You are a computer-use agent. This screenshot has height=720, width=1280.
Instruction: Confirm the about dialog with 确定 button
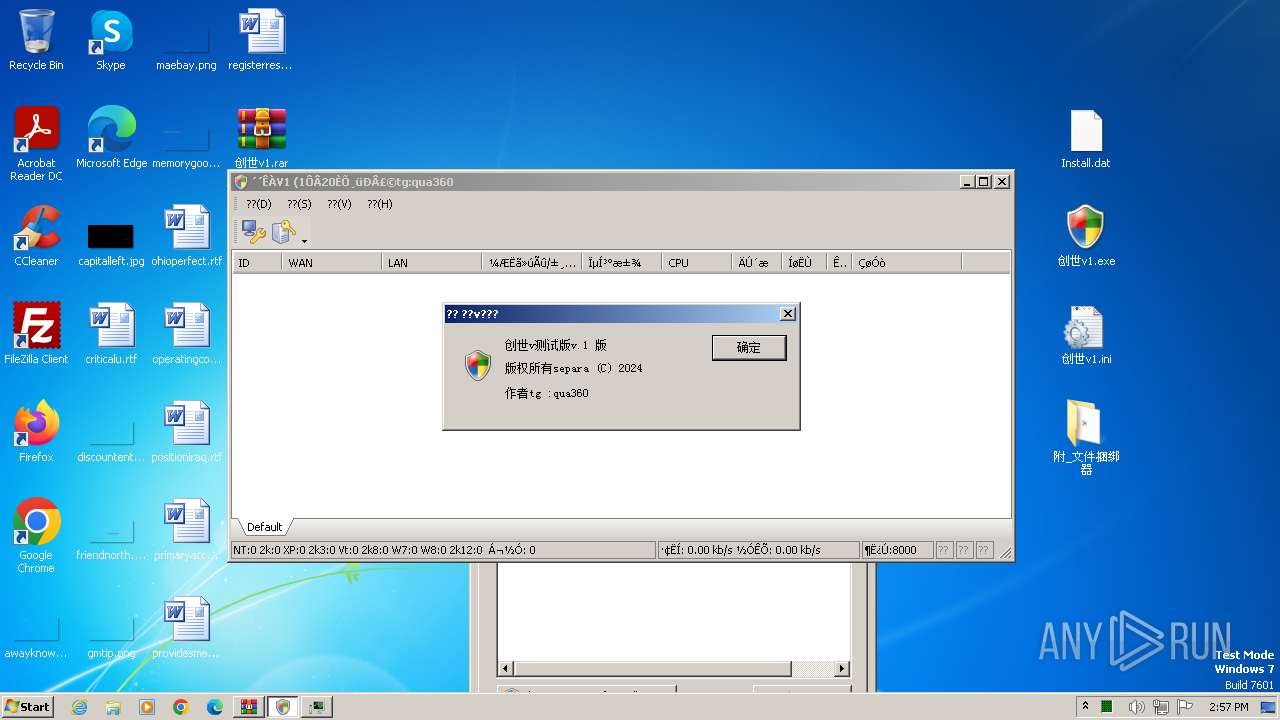749,347
